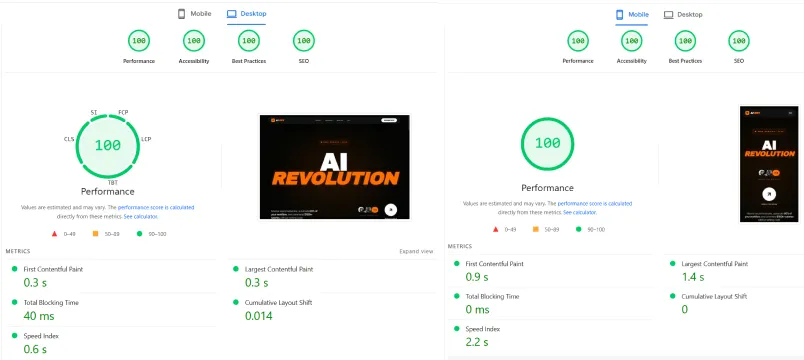Image resolution: width=804 pixels, height=360 pixels.
Task: Switch to Desktop tab in right report
Action: coord(683,15)
